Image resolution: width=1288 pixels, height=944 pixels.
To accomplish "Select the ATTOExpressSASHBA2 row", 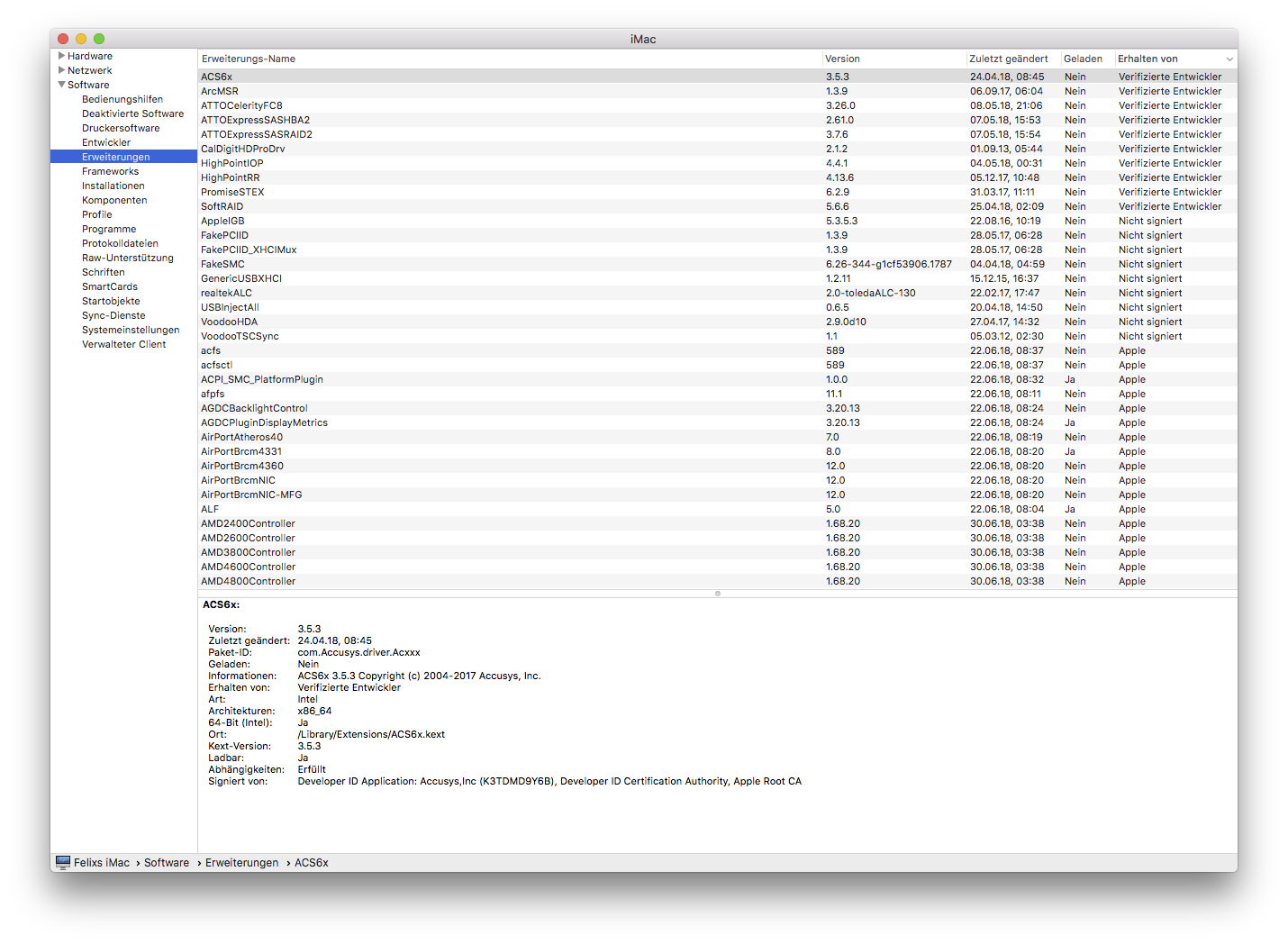I will point(718,120).
